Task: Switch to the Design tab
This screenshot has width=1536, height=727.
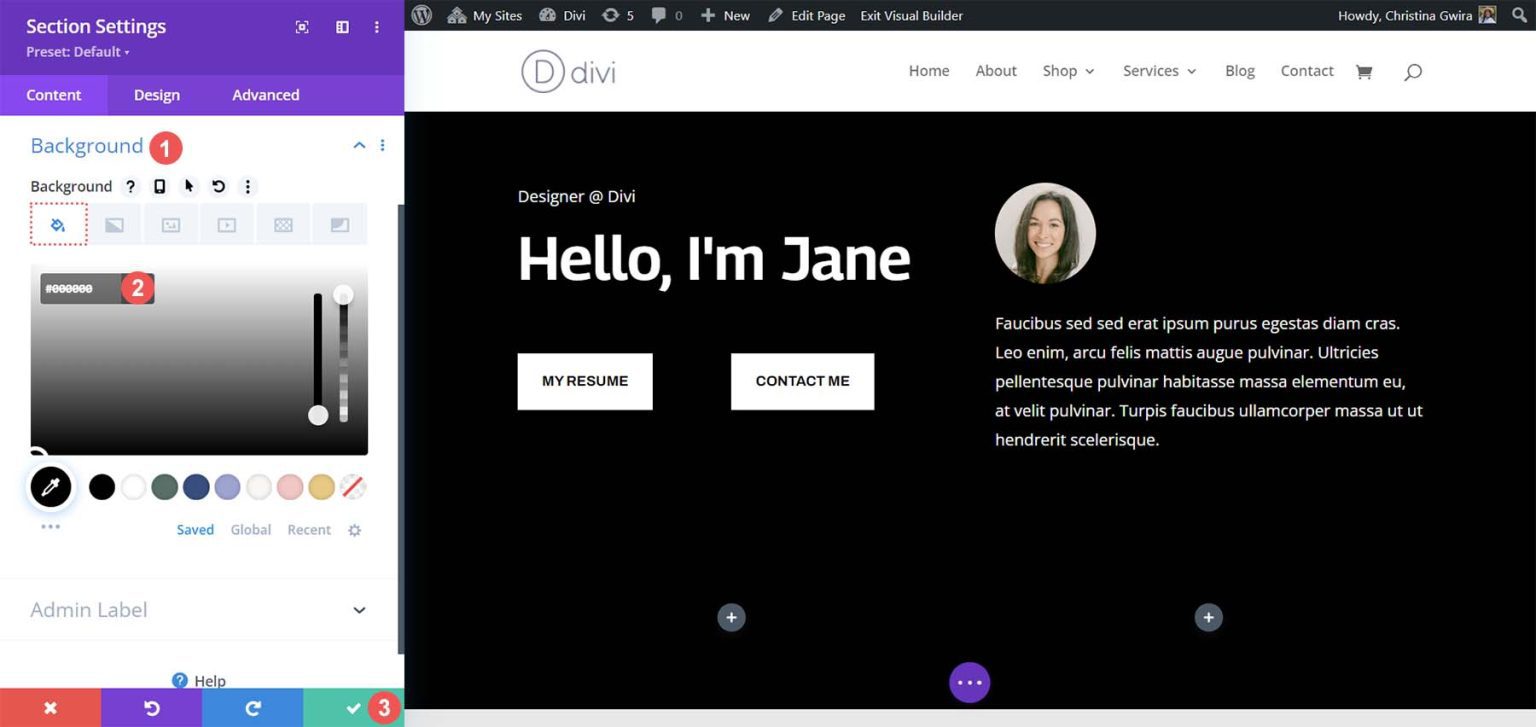Action: (x=156, y=95)
